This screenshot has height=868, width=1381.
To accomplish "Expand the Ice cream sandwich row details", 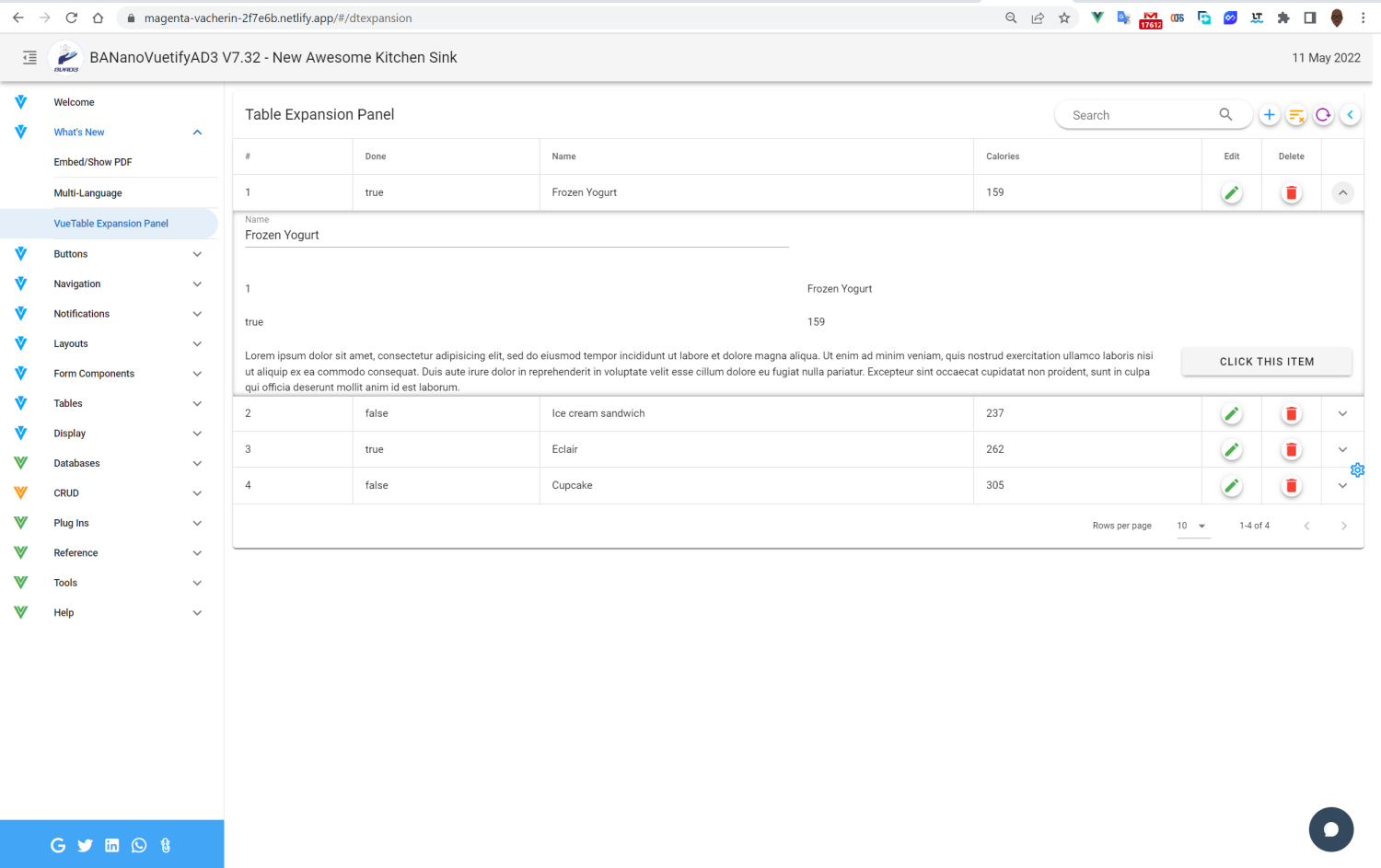I will pos(1342,413).
